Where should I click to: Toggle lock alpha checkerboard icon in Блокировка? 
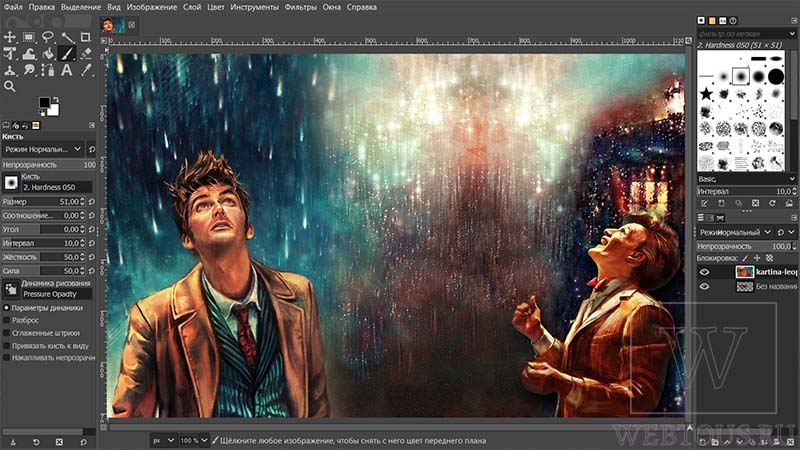(x=769, y=258)
